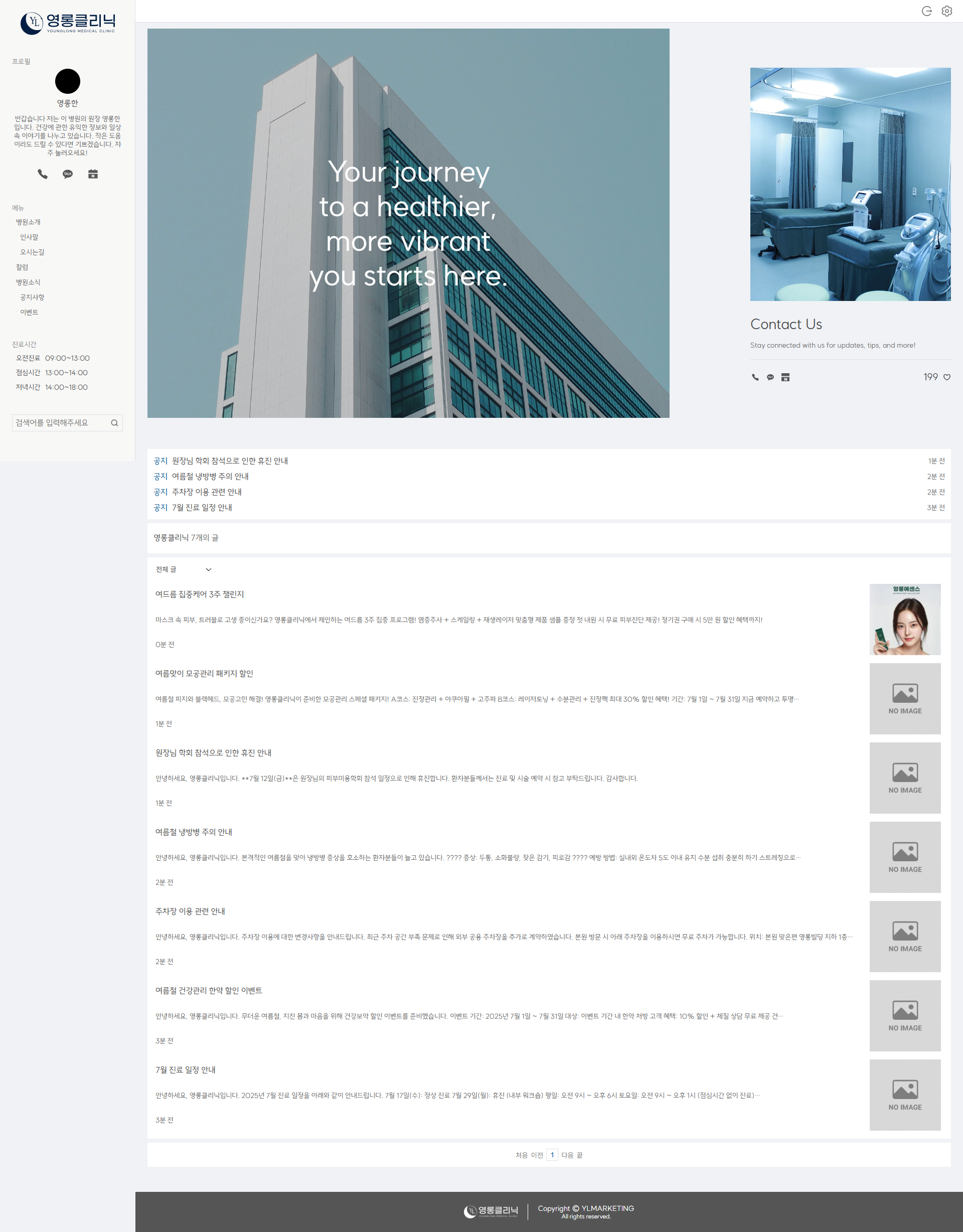This screenshot has width=963, height=1232.
Task: Click the 영롱클리닉 logo in the sidebar
Action: [68, 23]
